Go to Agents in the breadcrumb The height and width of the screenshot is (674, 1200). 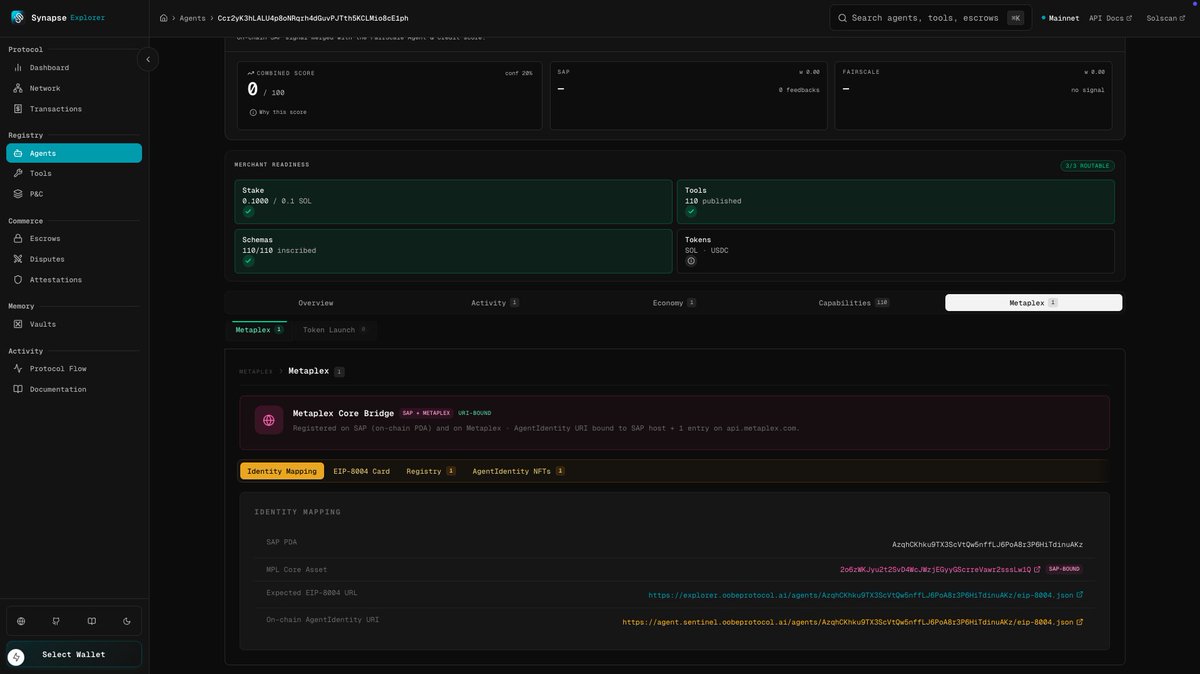pyautogui.click(x=193, y=18)
